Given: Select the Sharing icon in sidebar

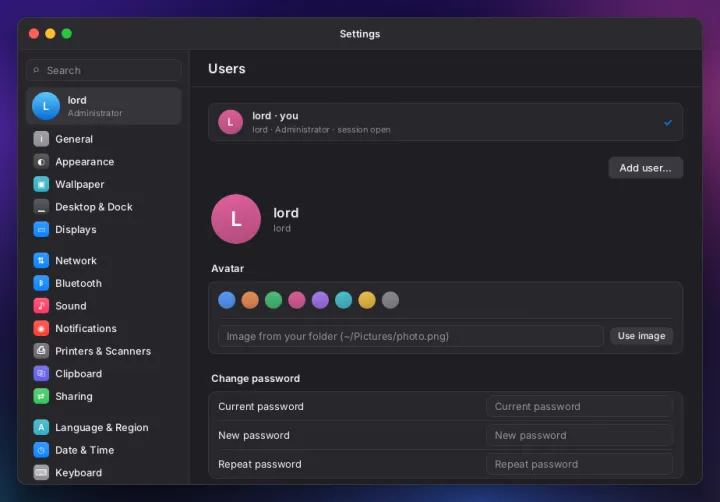Looking at the screenshot, I should [x=41, y=396].
